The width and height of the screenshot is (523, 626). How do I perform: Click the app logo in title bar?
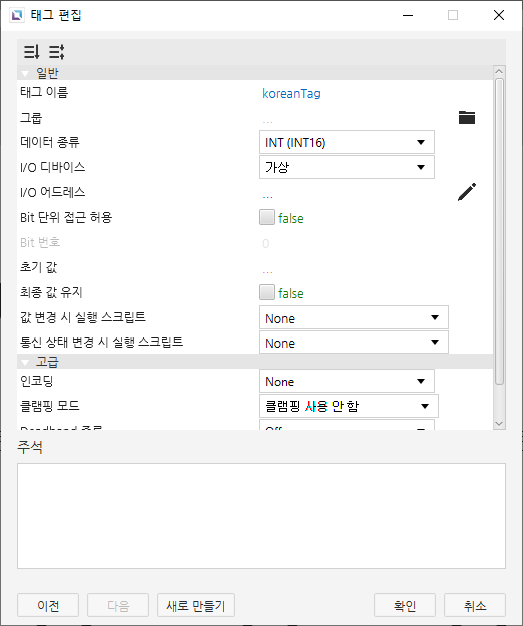[16, 16]
